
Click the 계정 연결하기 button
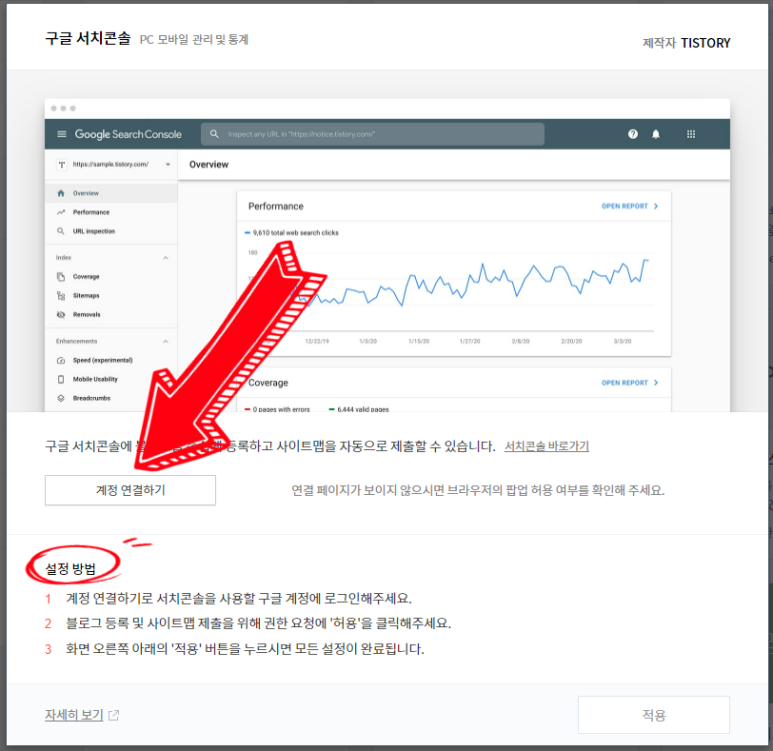(x=130, y=490)
